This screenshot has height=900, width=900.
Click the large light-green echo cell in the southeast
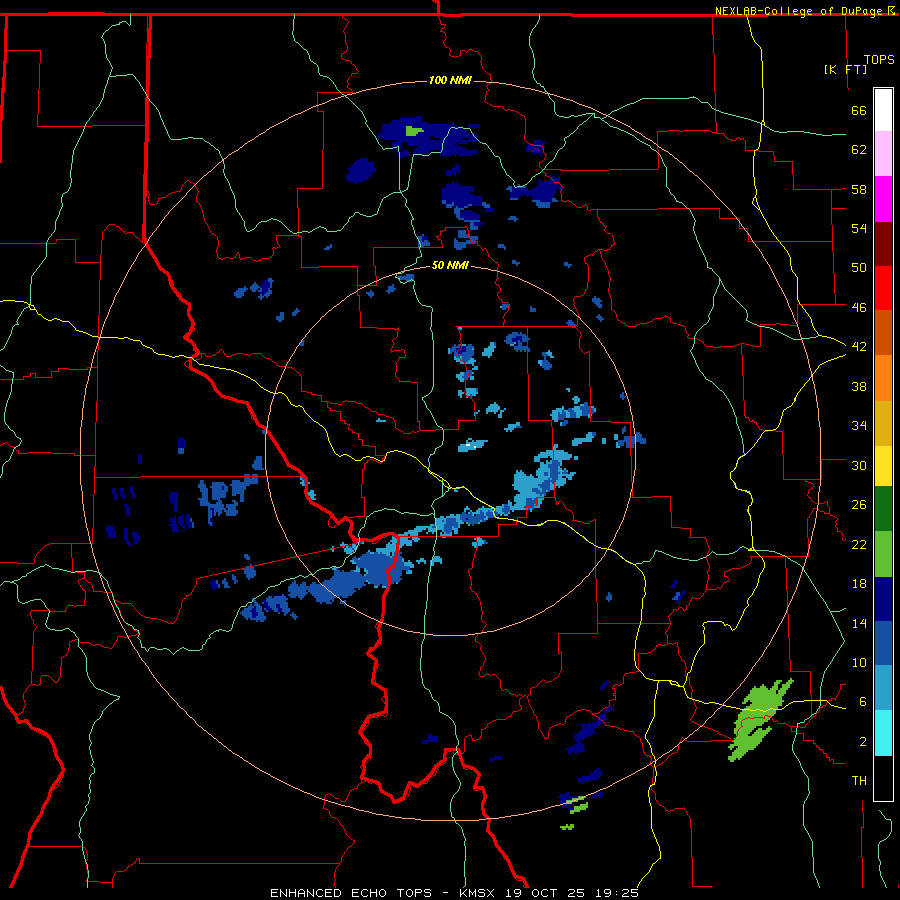759,720
